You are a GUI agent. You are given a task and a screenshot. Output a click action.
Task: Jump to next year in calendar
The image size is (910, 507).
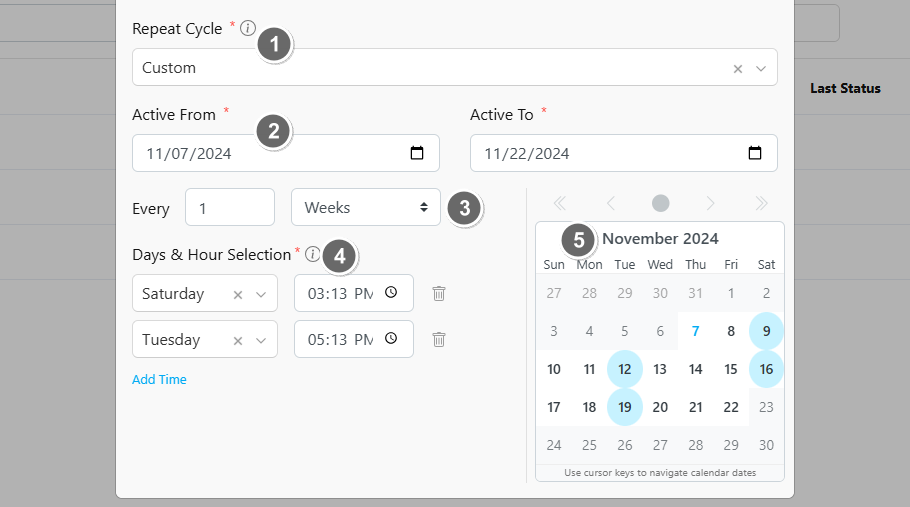tap(761, 203)
